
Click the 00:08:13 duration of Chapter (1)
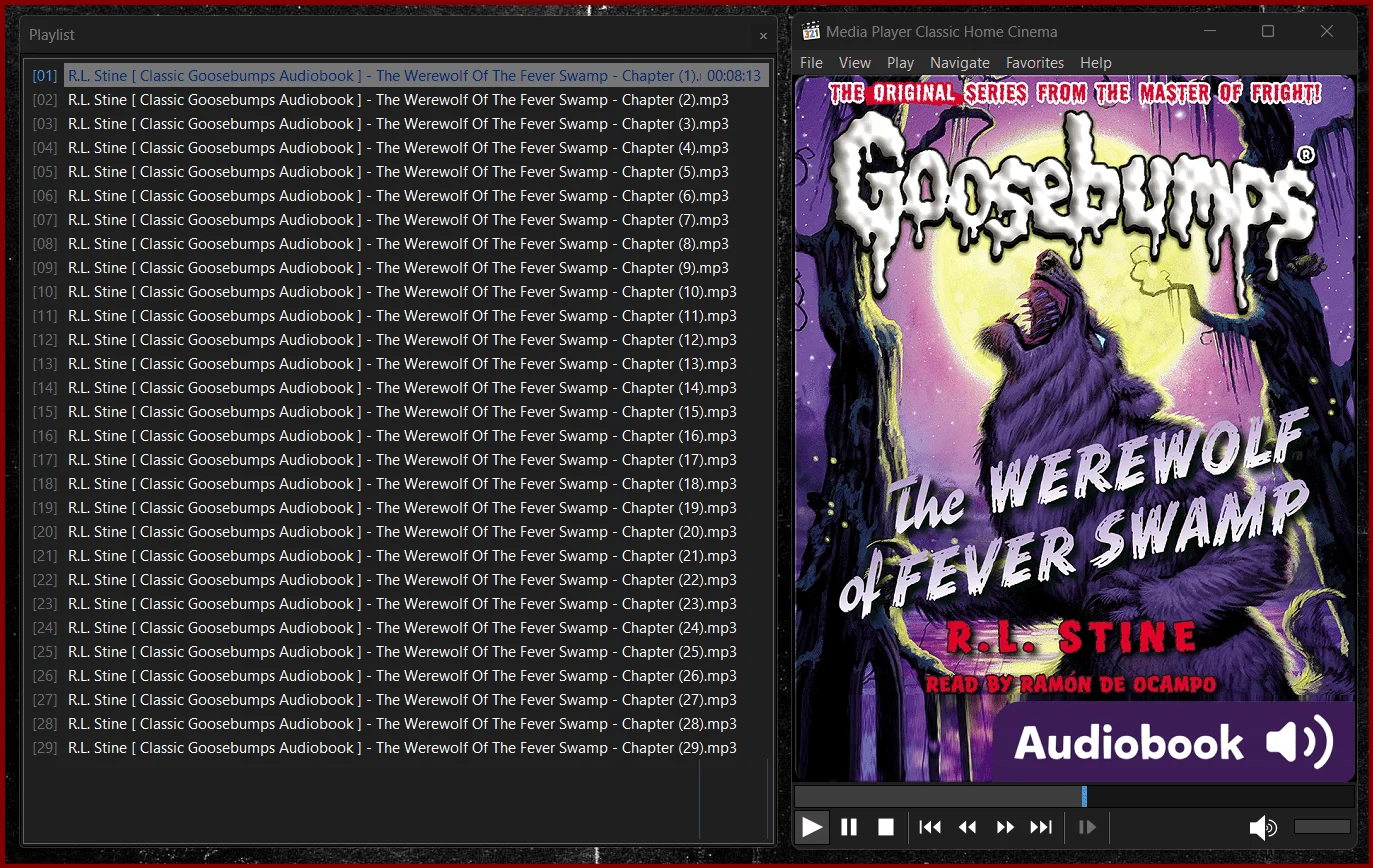point(734,76)
